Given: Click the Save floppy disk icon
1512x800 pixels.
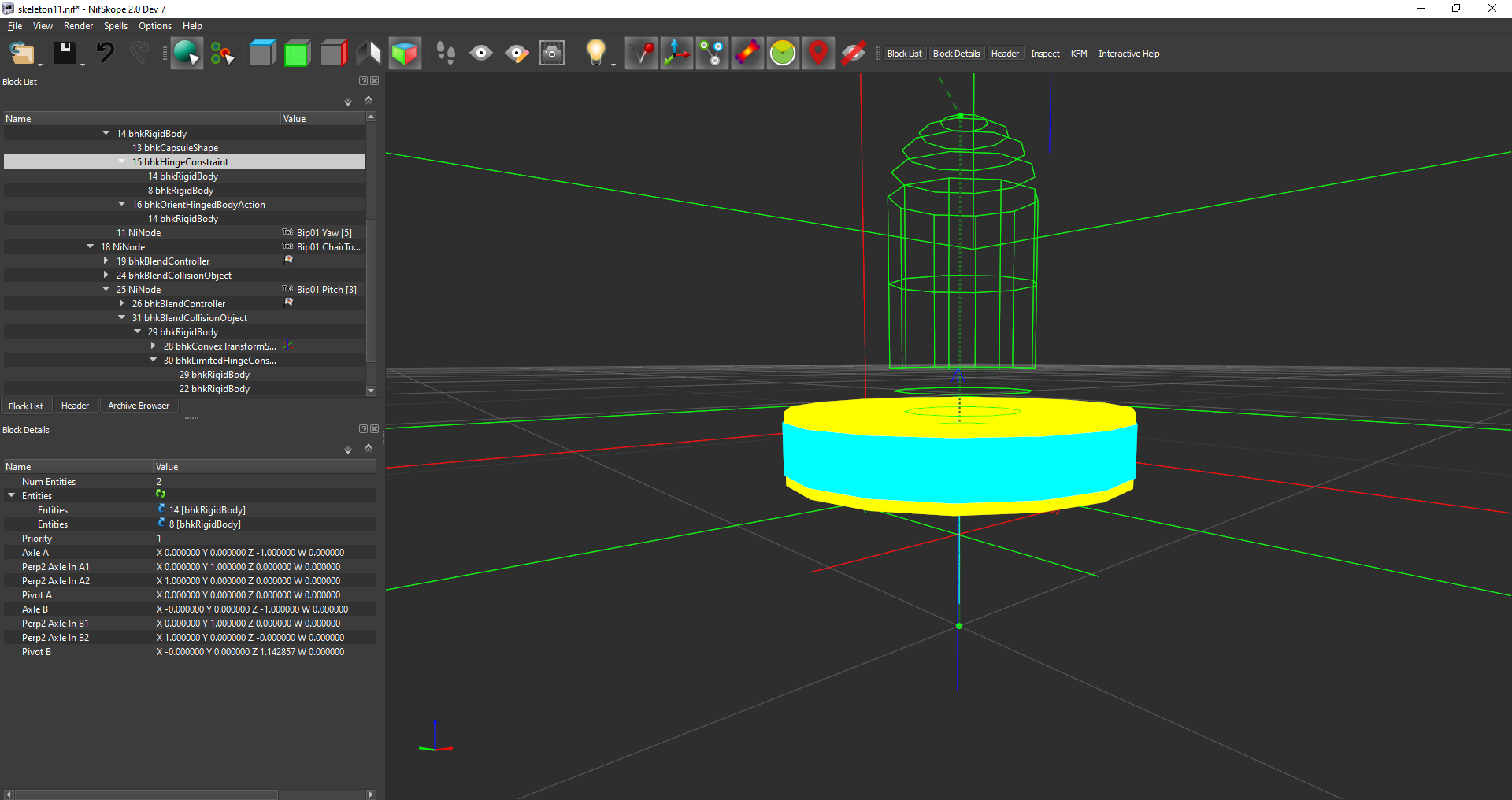Looking at the screenshot, I should point(65,54).
